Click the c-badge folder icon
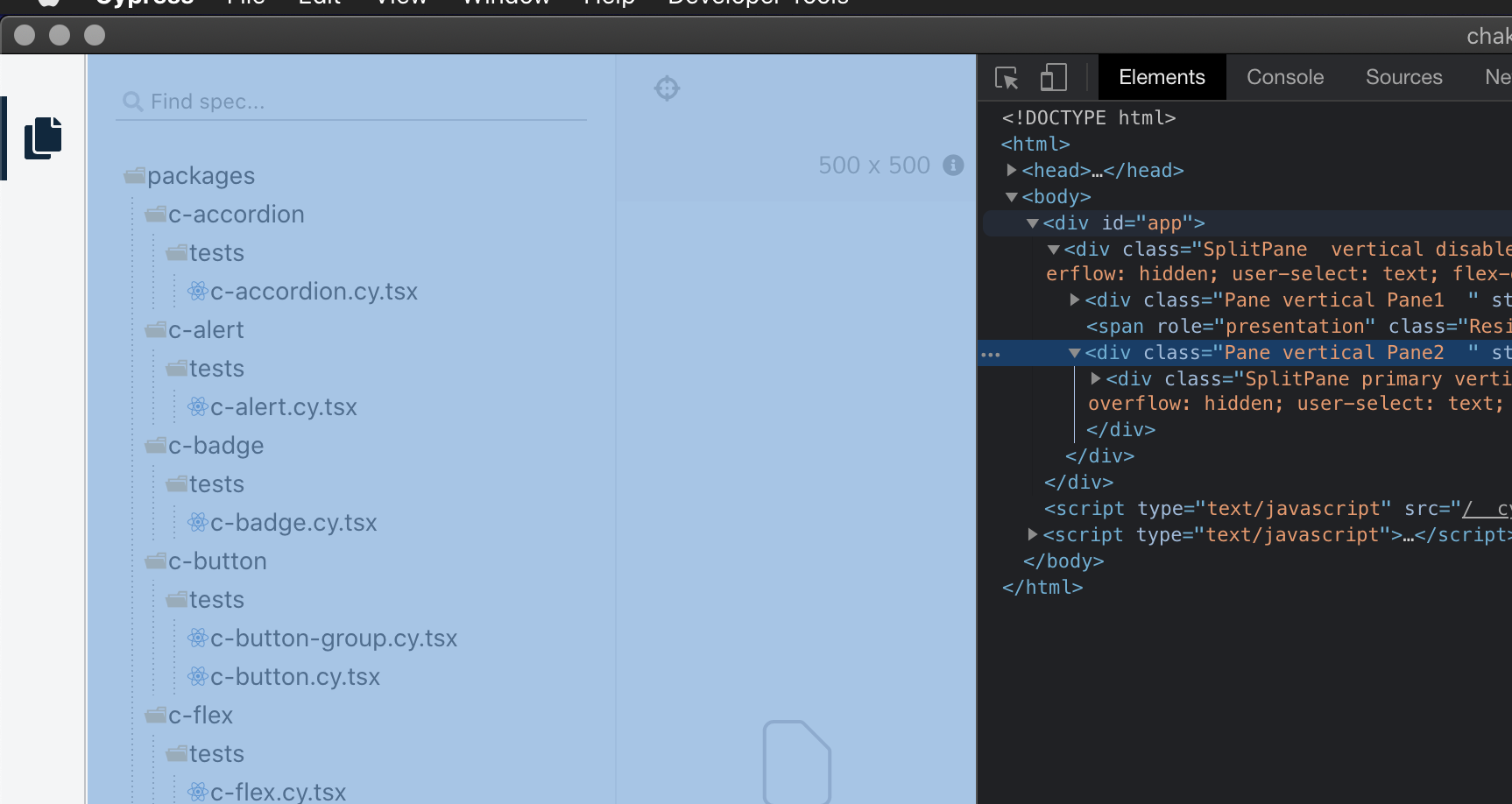Image resolution: width=1512 pixels, height=804 pixels. click(x=156, y=446)
